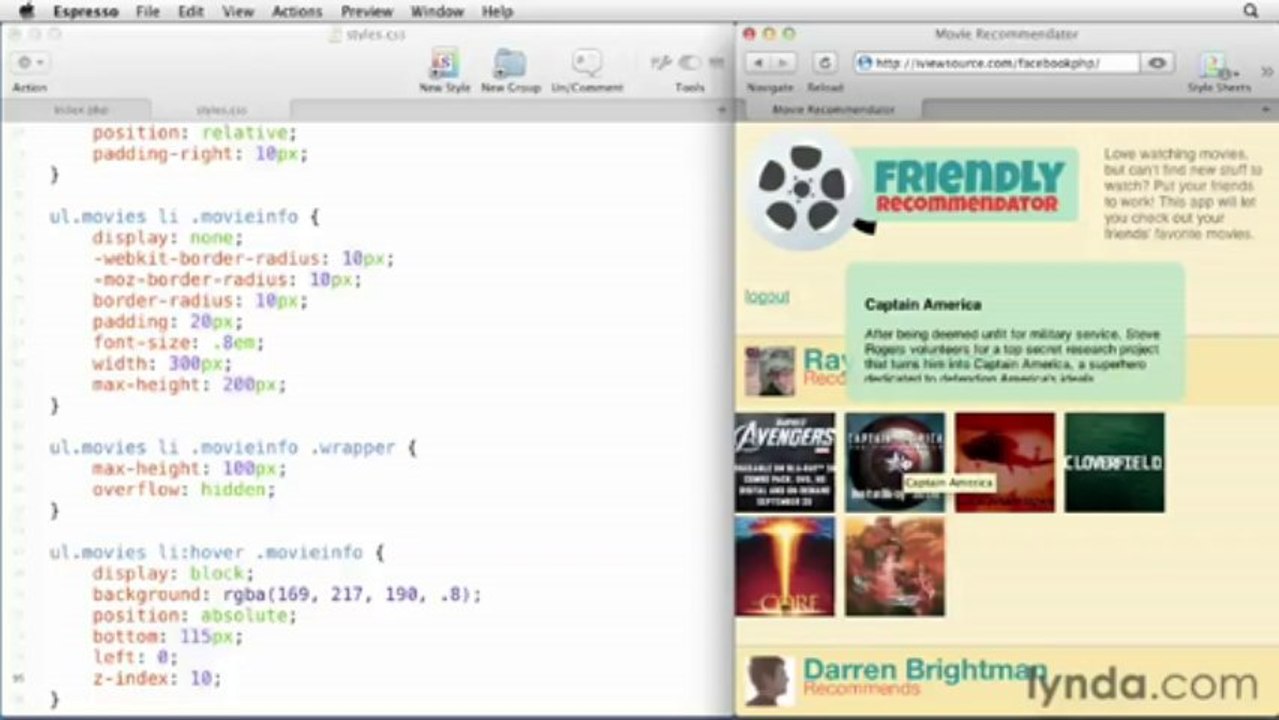Image resolution: width=1279 pixels, height=720 pixels.
Task: Click the 'overflow: hidden;' code line
Action: click(x=183, y=490)
